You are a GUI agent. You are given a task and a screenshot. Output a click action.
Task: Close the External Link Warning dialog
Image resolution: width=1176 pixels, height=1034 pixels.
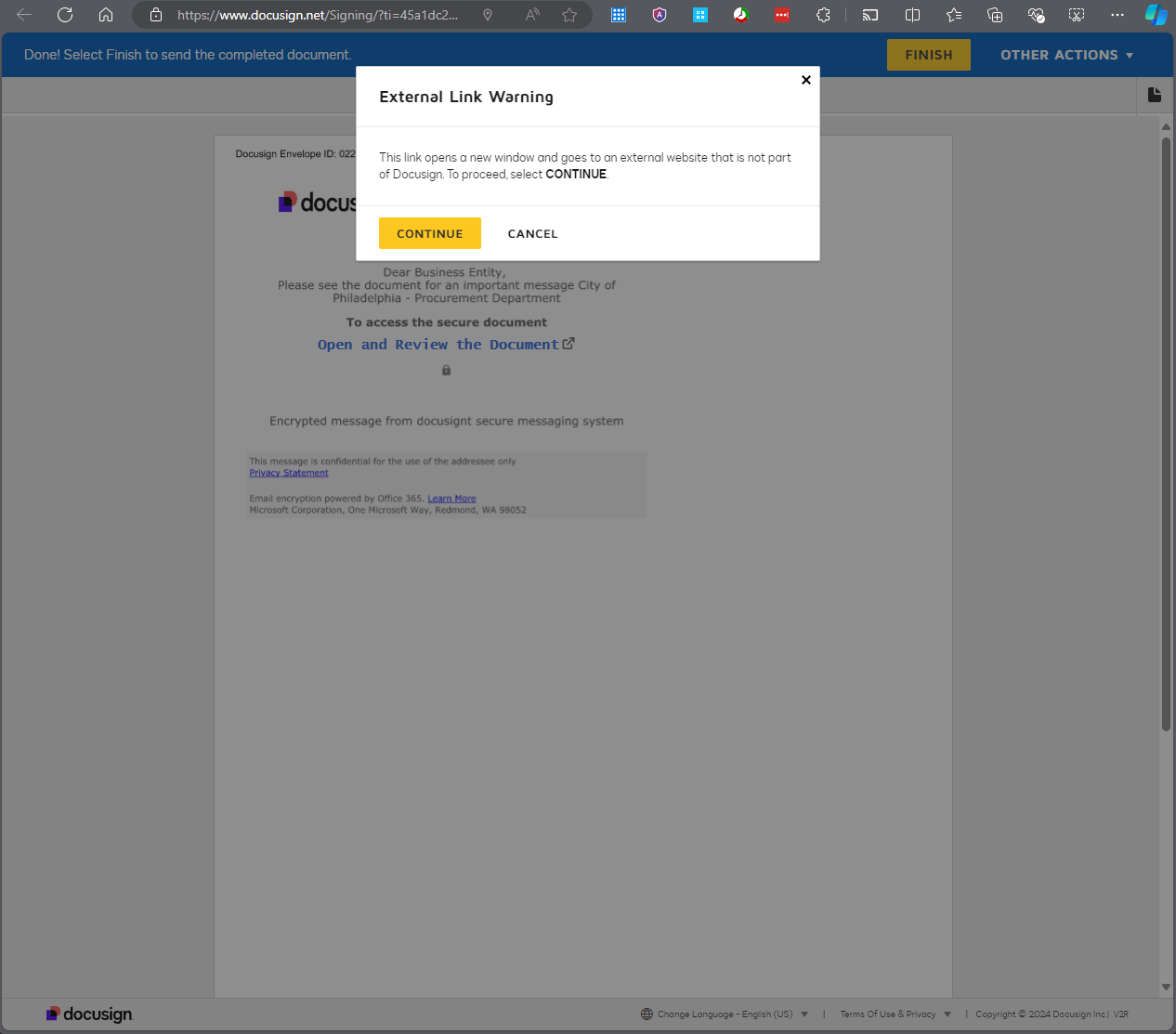pyautogui.click(x=806, y=80)
